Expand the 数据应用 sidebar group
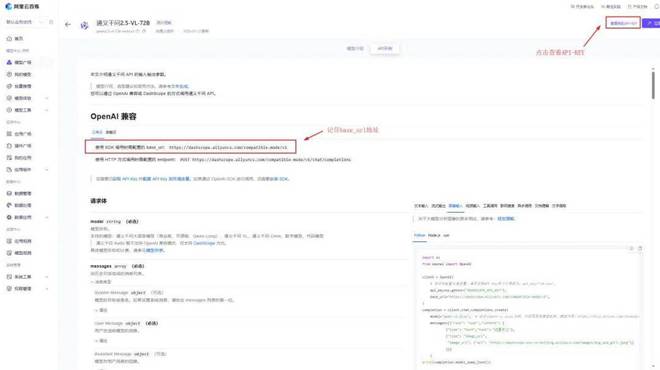 point(47,217)
